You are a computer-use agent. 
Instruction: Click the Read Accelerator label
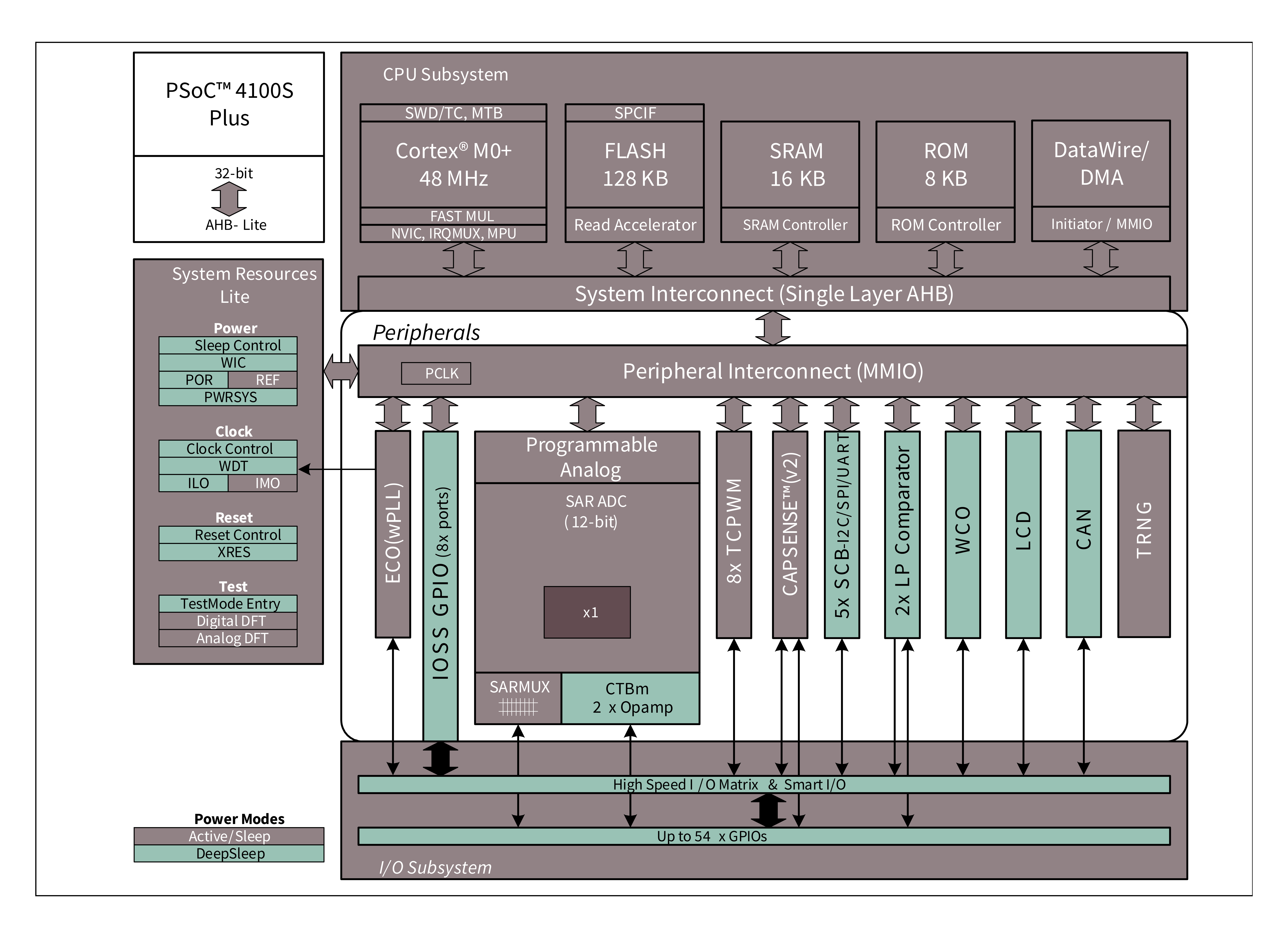tap(634, 225)
